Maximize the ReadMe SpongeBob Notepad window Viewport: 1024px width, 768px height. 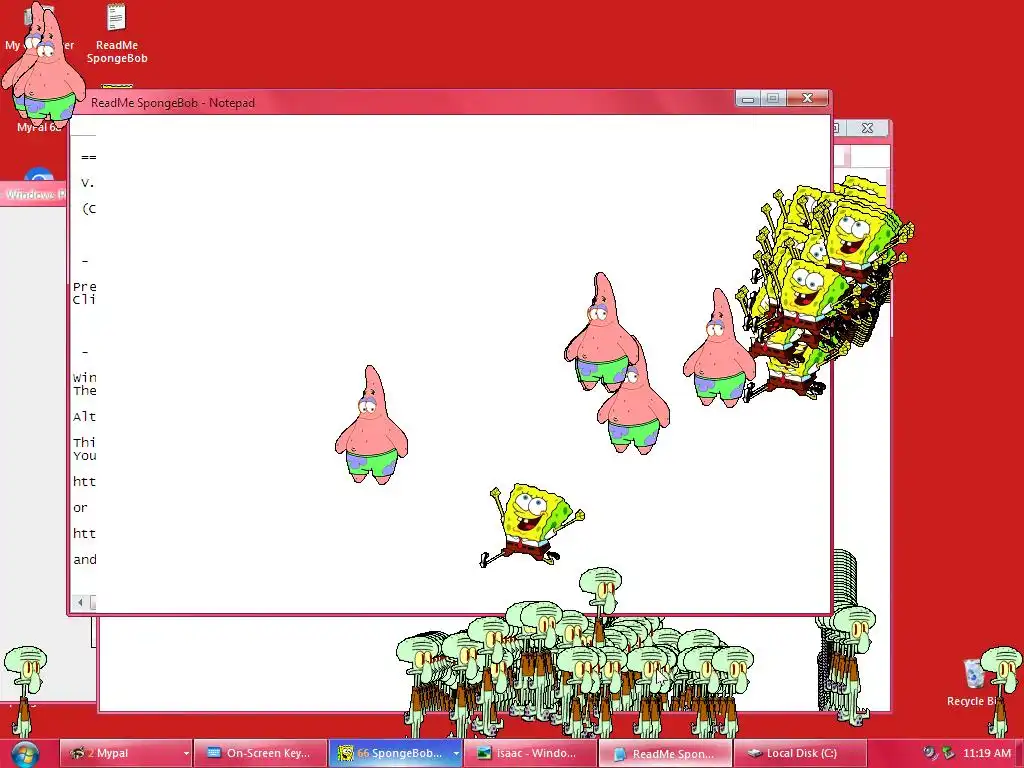tap(773, 99)
